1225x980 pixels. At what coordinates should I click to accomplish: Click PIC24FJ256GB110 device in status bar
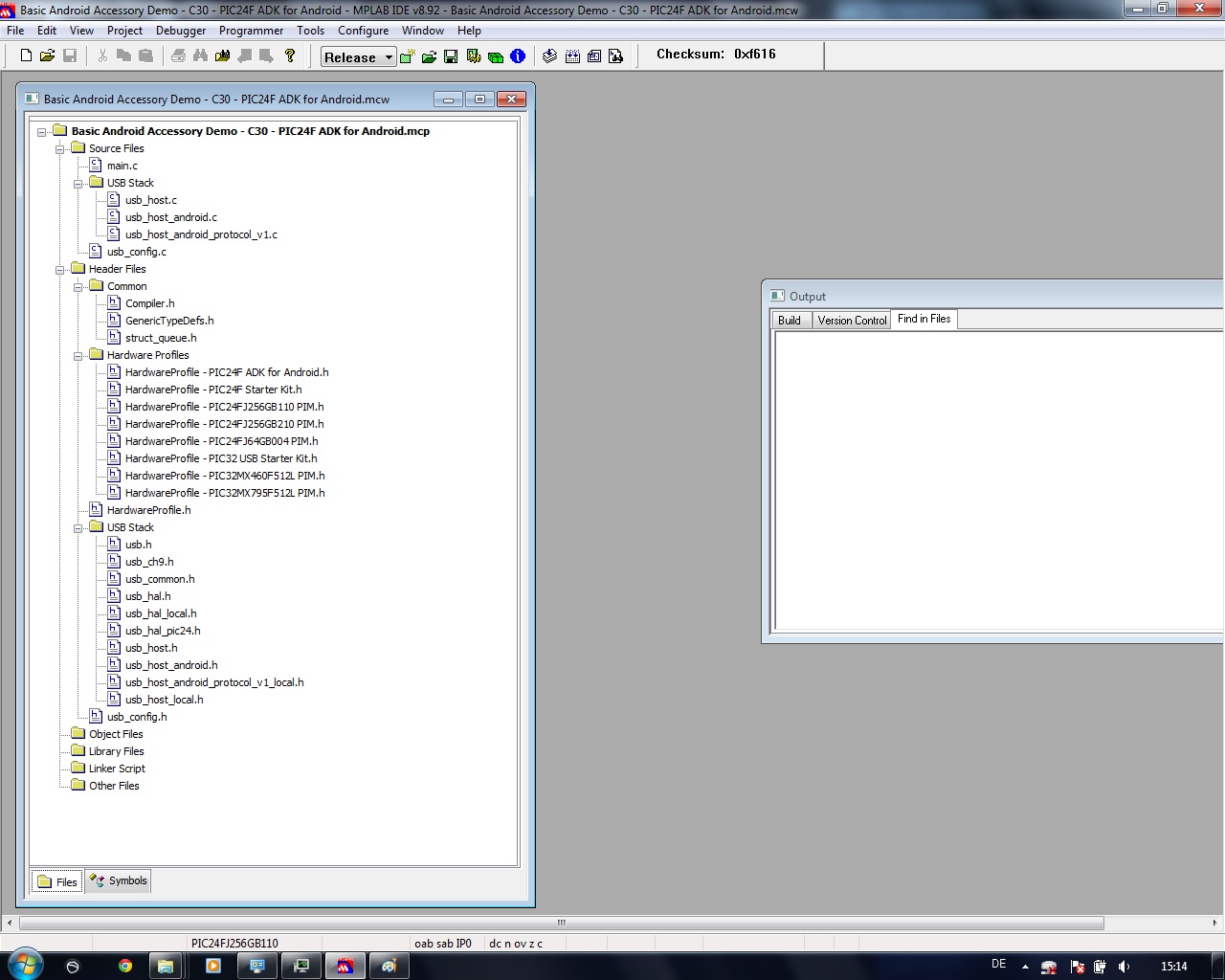point(234,943)
